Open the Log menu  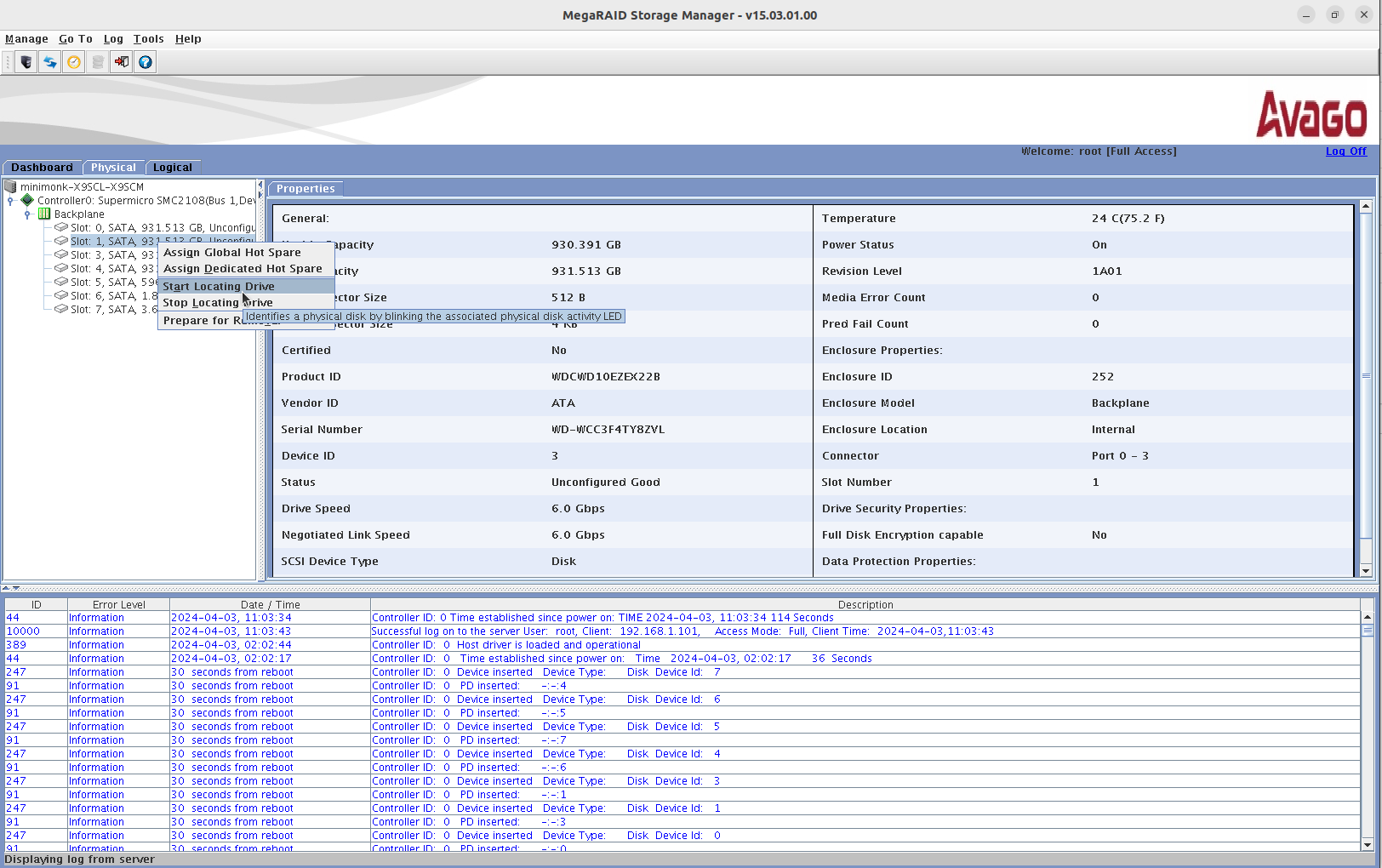tap(113, 39)
